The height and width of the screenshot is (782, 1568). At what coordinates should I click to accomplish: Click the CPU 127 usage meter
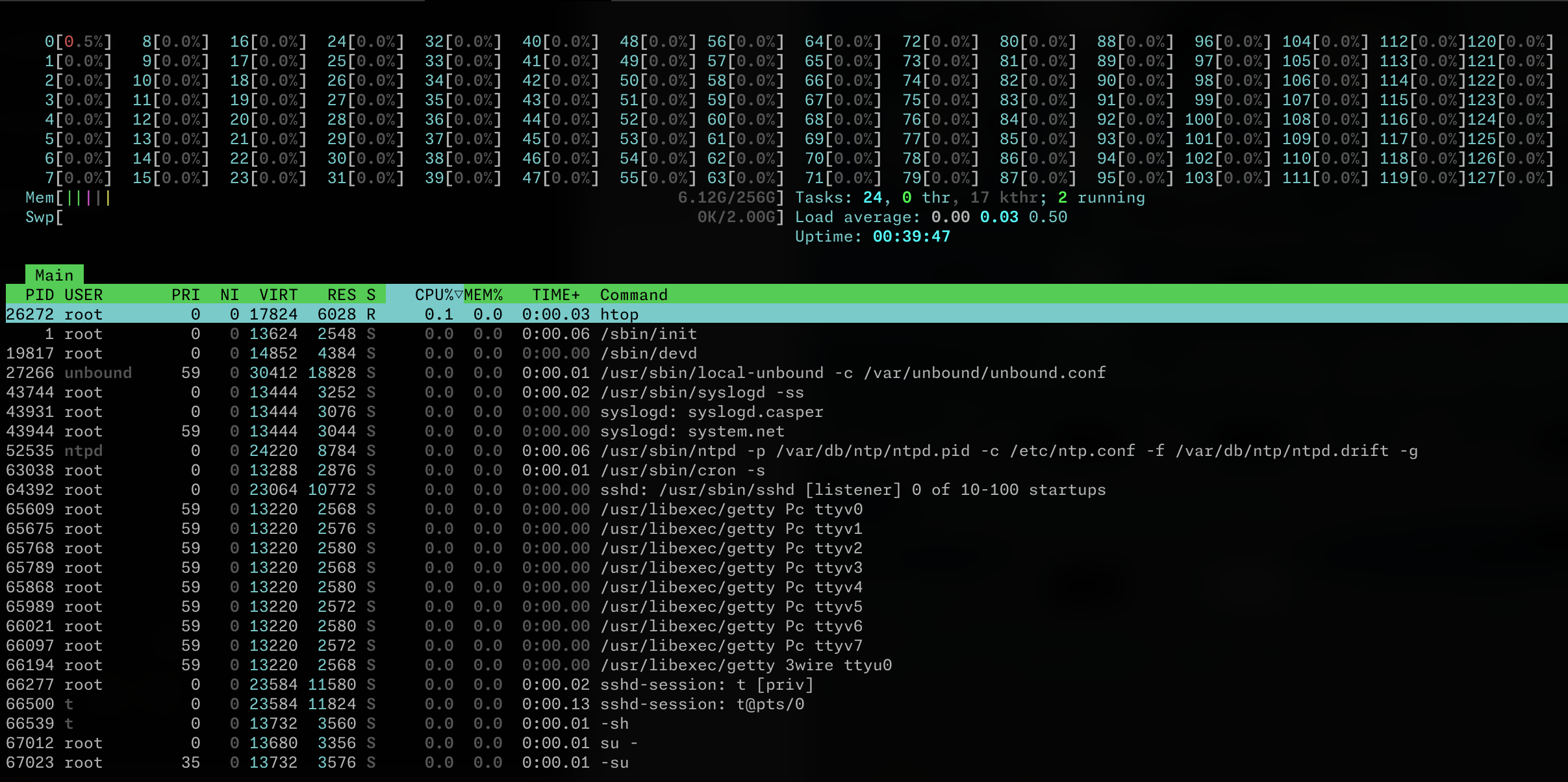pyautogui.click(x=1511, y=178)
